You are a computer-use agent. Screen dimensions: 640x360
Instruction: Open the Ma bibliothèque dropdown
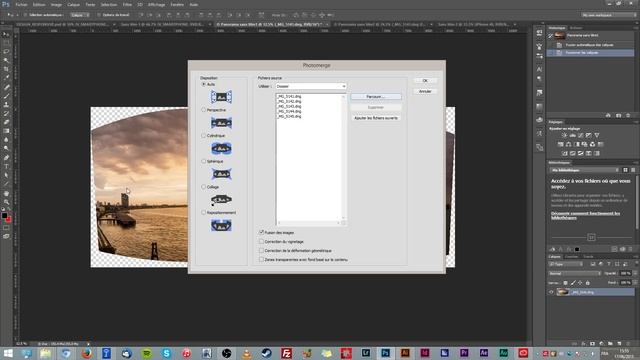584,170
